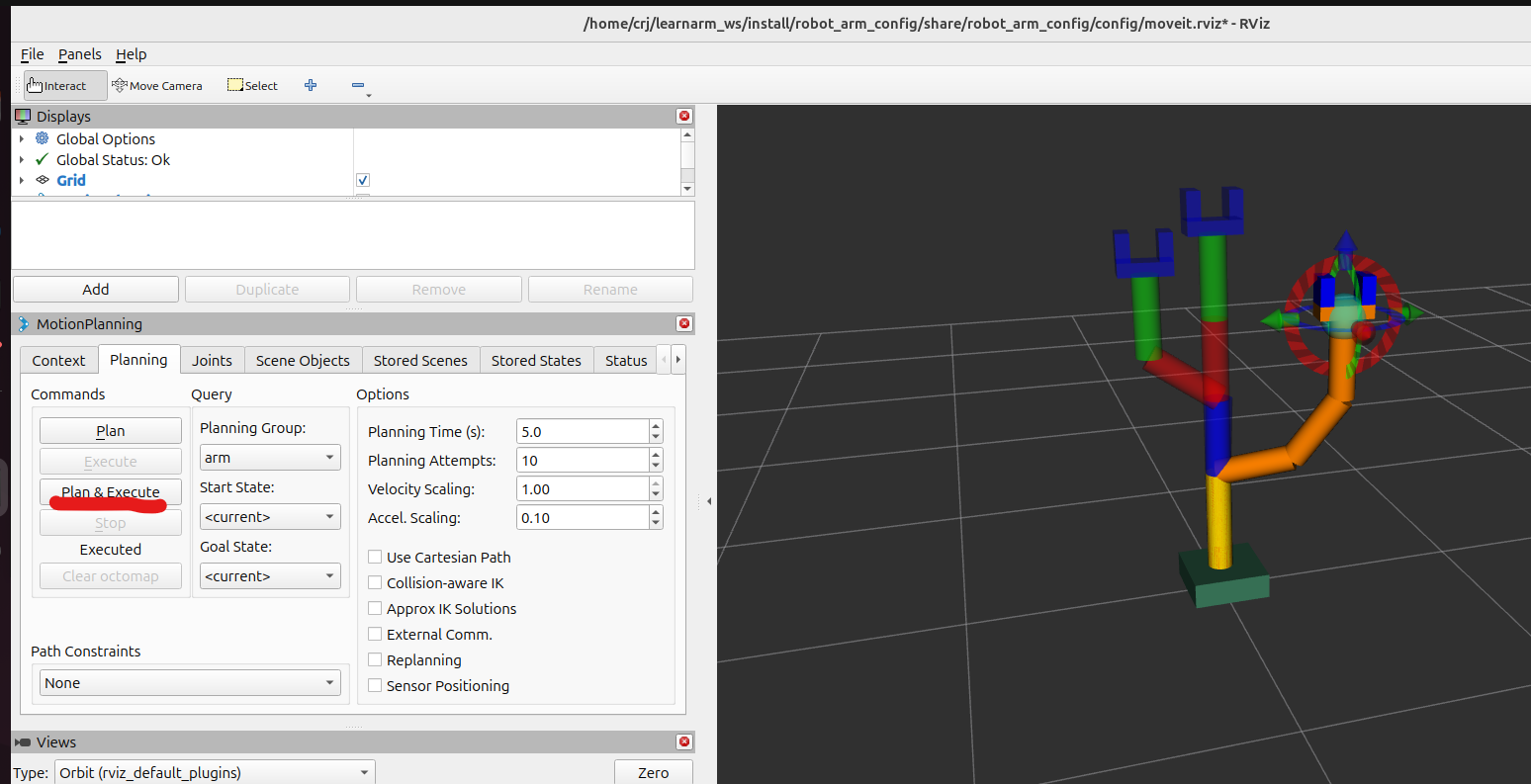Screen dimensions: 1531x784
Task: Open the view Type dropdown
Action: 215,772
